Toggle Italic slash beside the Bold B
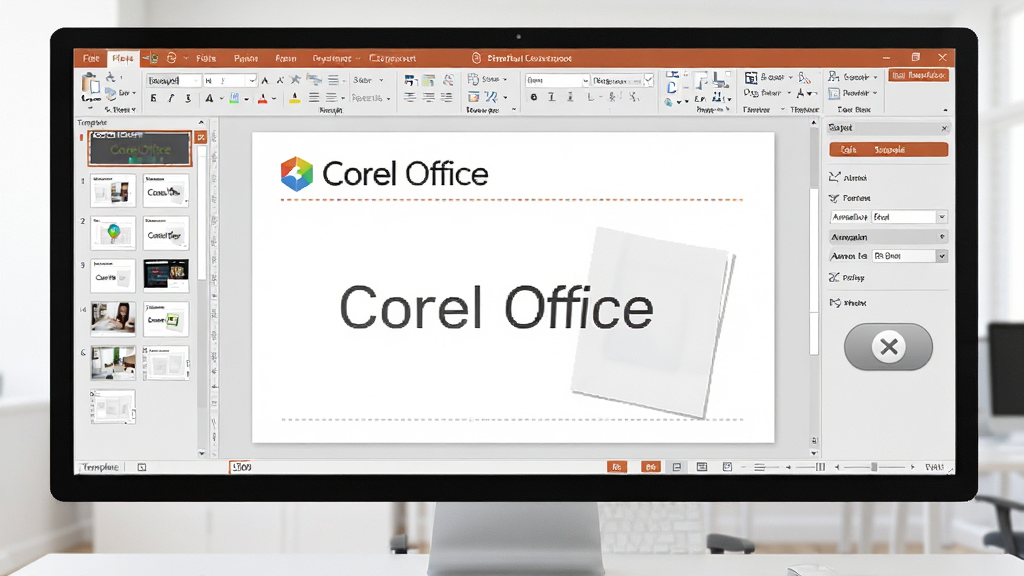The image size is (1024, 576). (171, 98)
